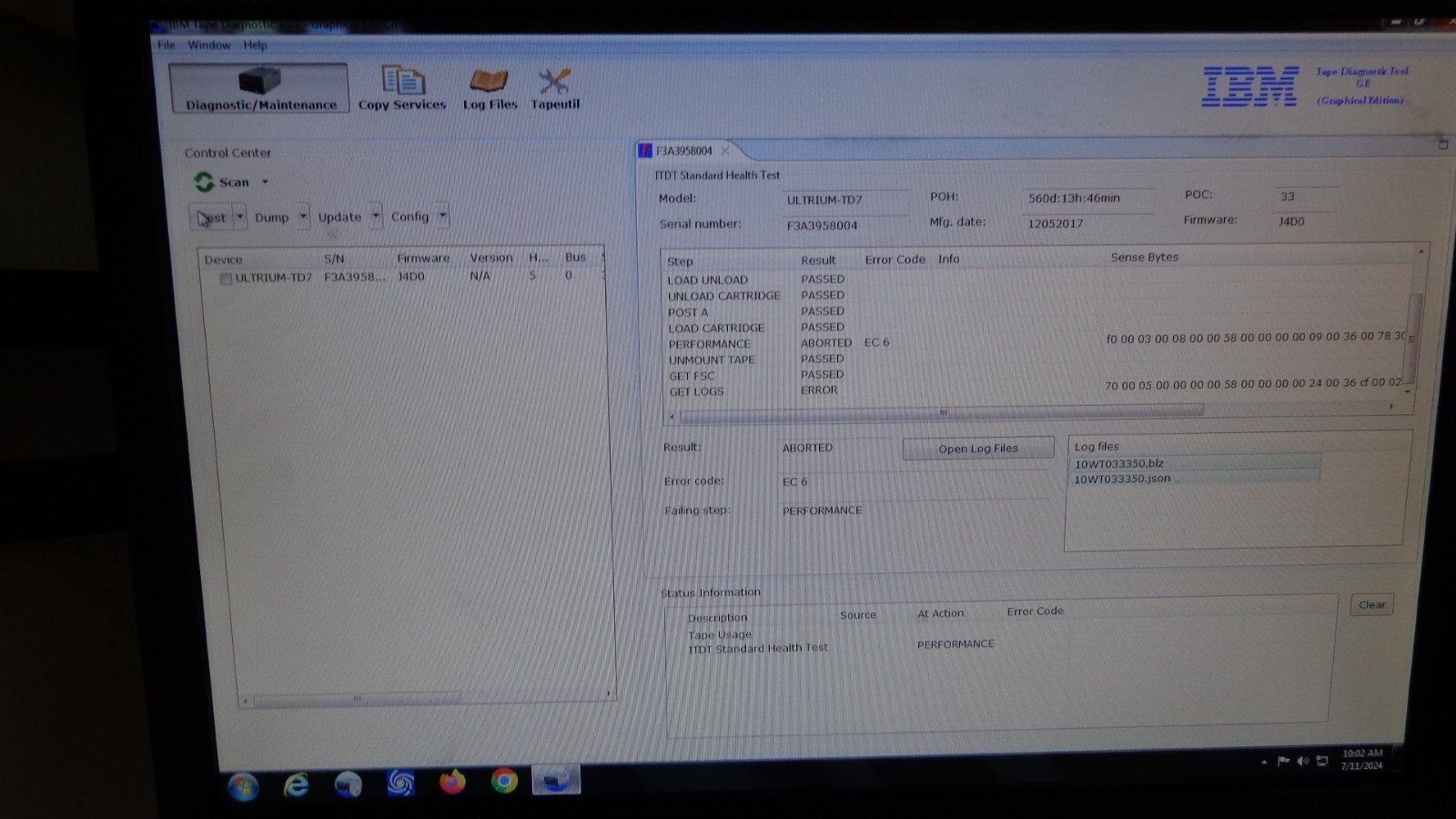Click the Action Center flag icon
The width and height of the screenshot is (1456, 819).
click(x=1283, y=761)
